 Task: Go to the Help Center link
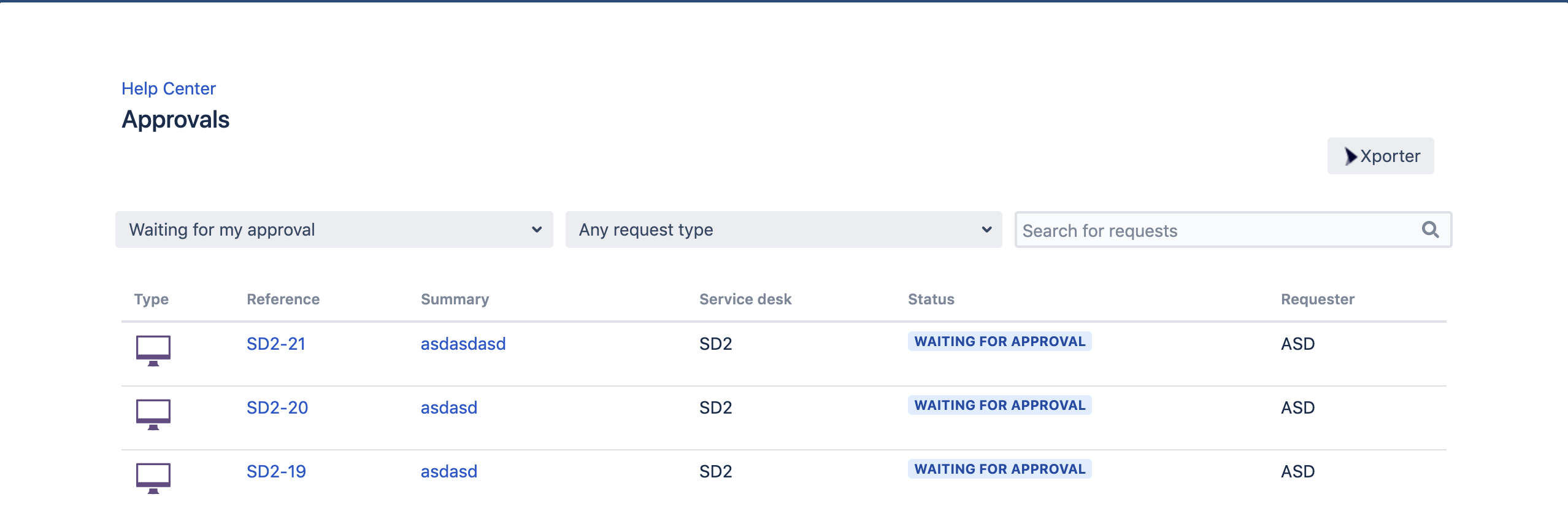pos(169,88)
